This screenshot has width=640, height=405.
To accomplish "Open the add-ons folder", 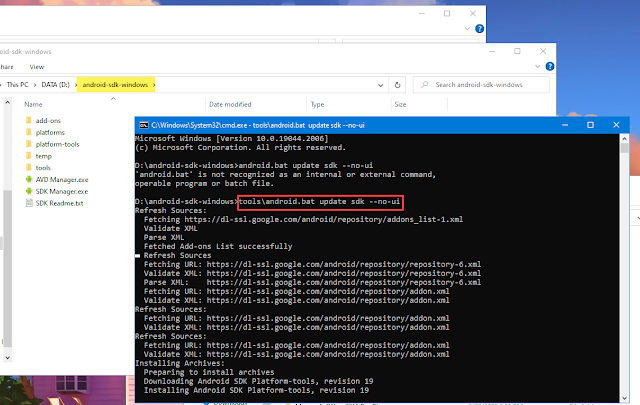I will click(x=48, y=120).
